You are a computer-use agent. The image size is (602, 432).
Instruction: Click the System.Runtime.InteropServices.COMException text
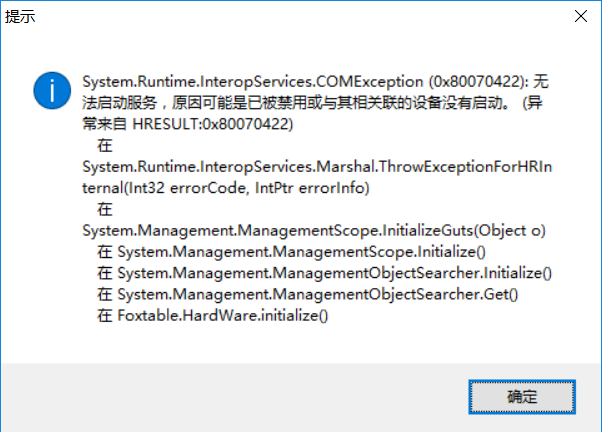231,80
